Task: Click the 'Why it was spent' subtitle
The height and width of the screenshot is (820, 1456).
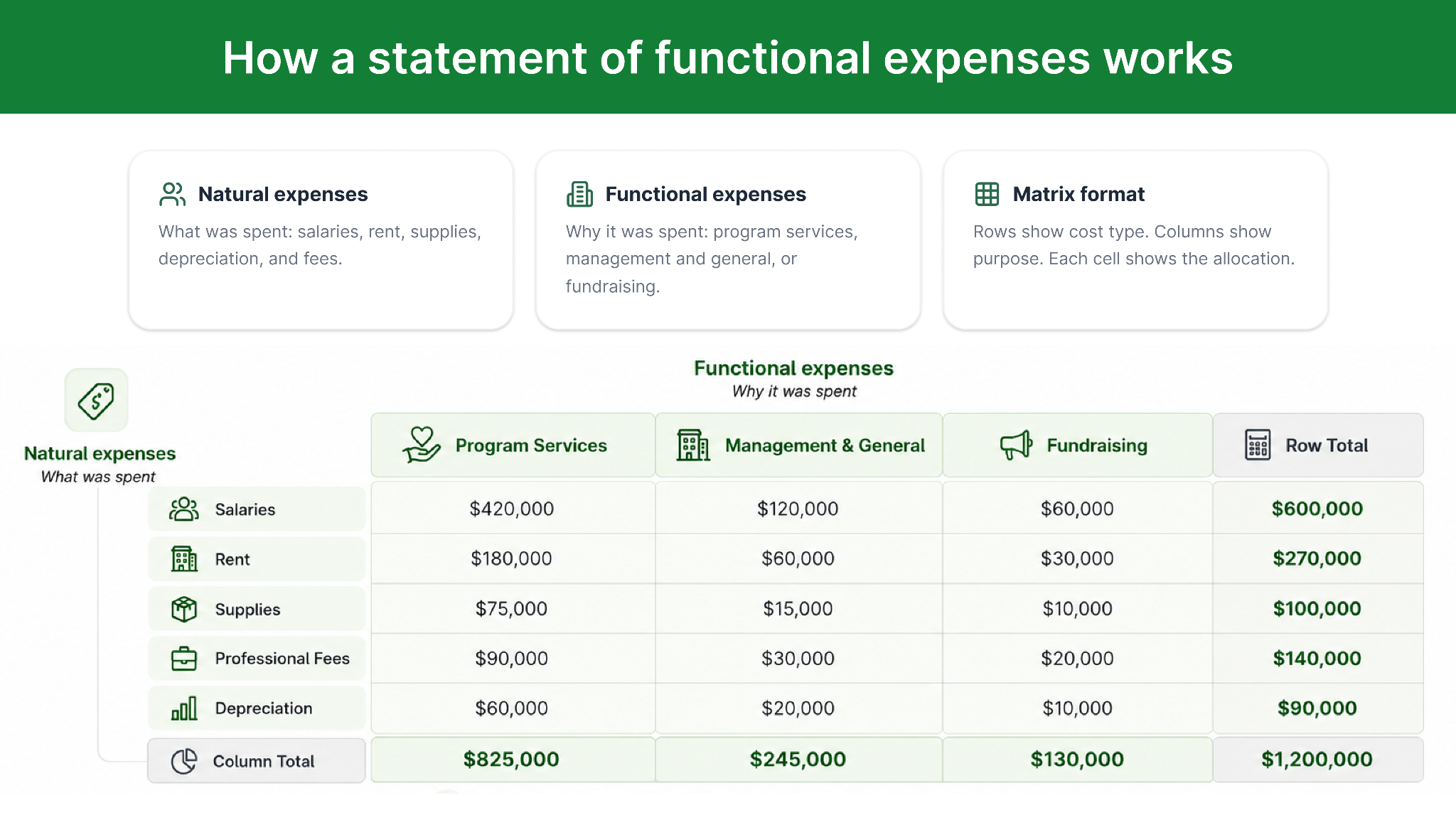Action: click(794, 392)
